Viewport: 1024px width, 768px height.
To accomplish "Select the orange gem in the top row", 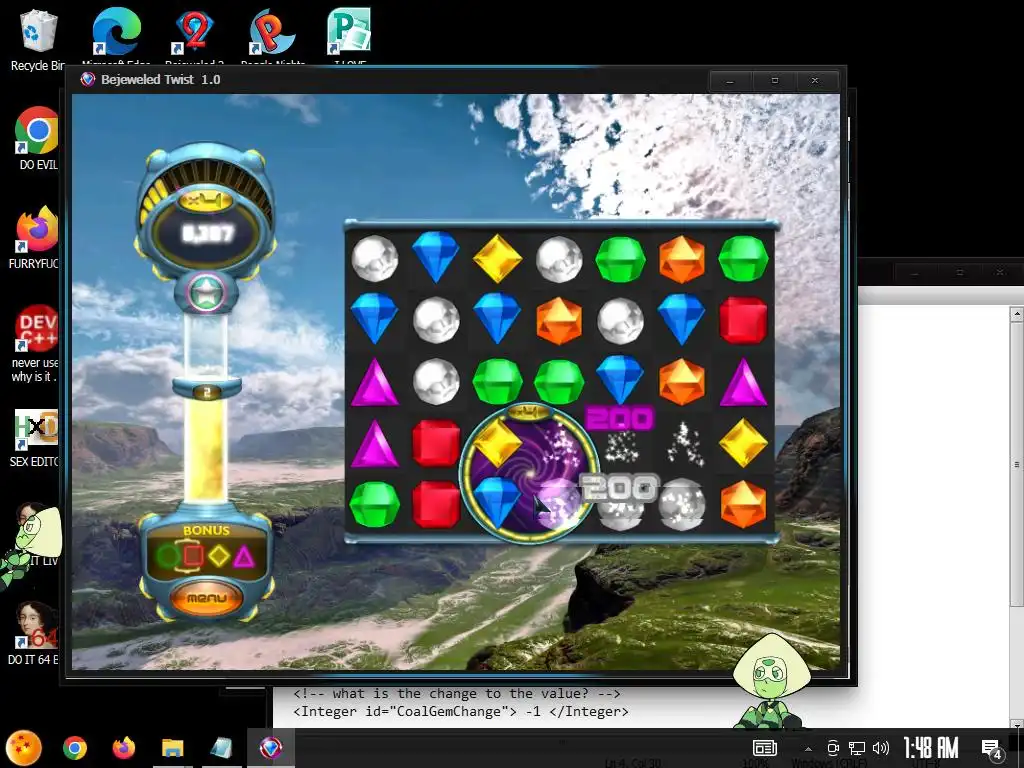I will pyautogui.click(x=682, y=259).
